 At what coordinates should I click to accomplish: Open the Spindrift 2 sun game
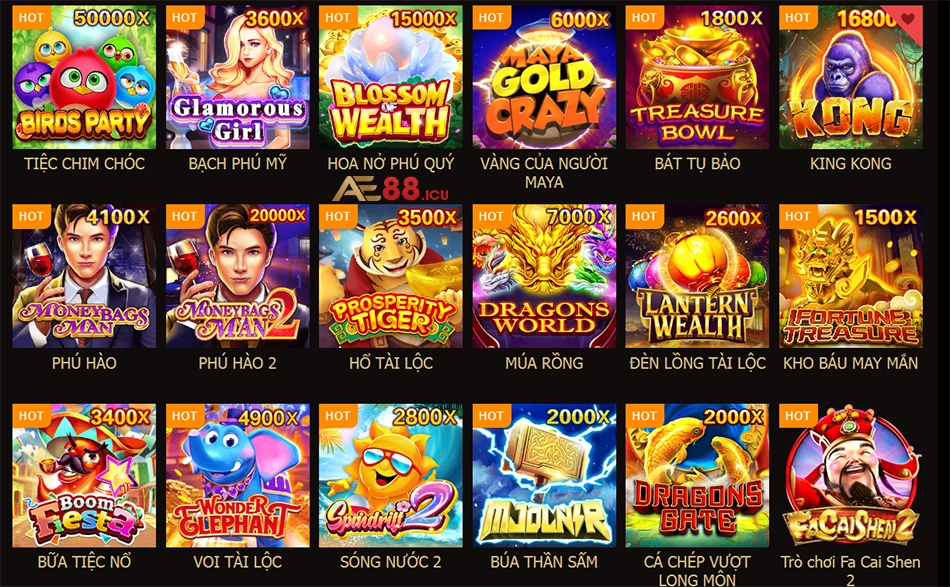click(391, 476)
